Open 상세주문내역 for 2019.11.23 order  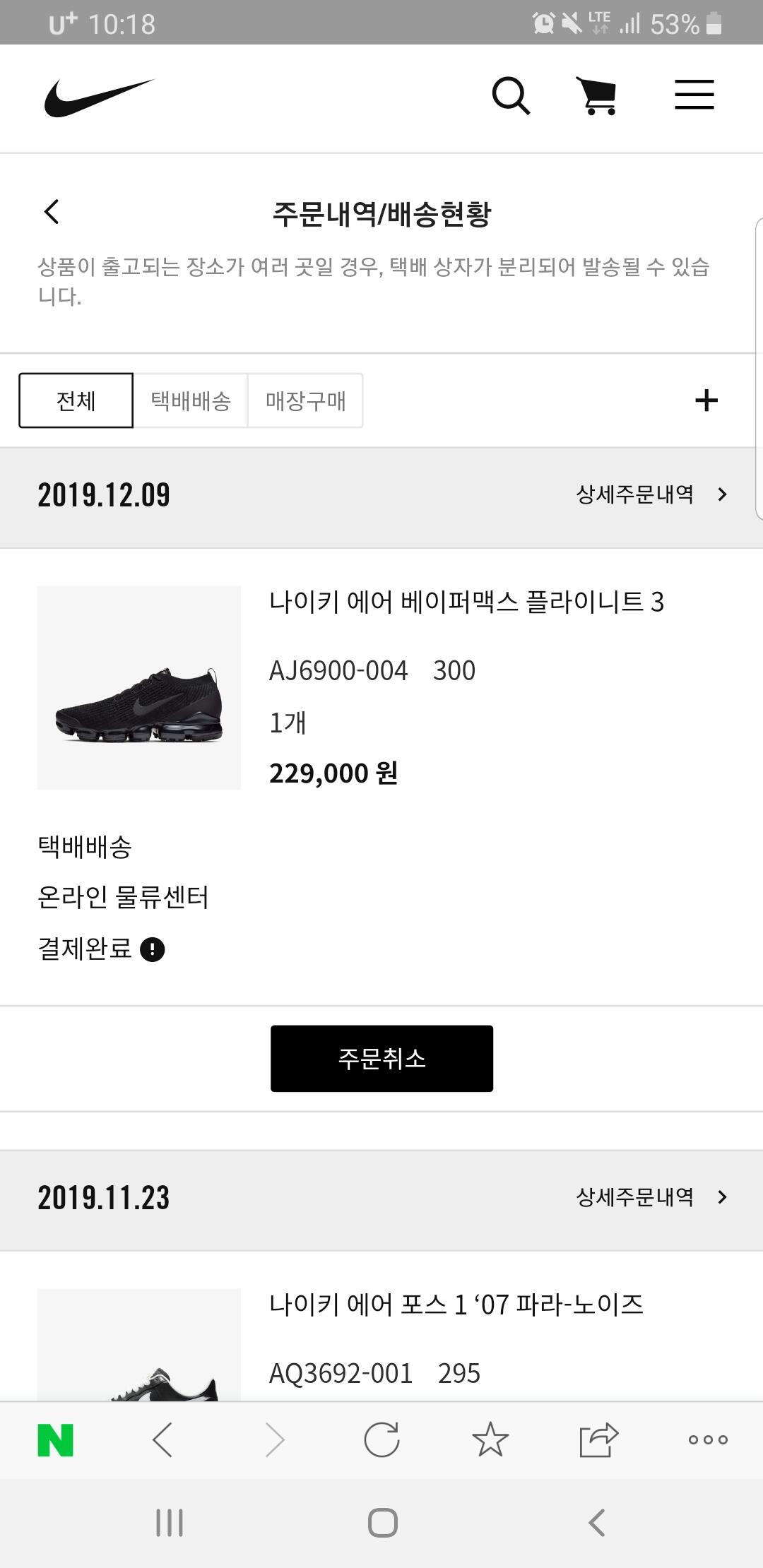click(651, 1197)
